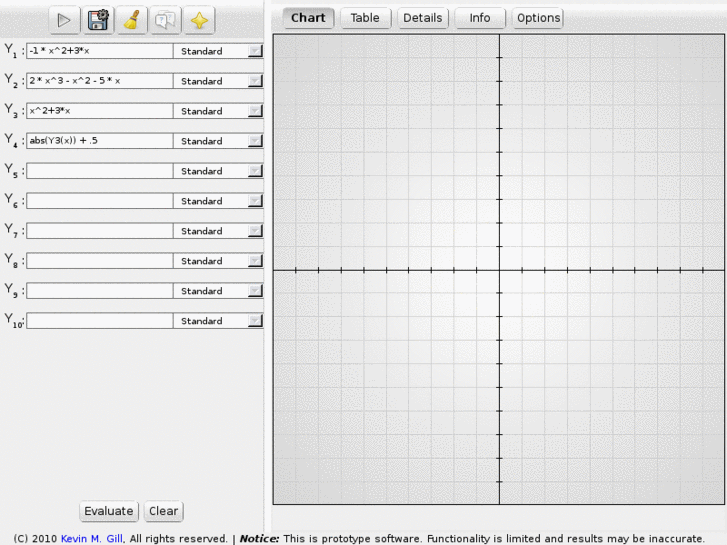Switch to the Chart tab
The image size is (727, 545).
pos(308,18)
